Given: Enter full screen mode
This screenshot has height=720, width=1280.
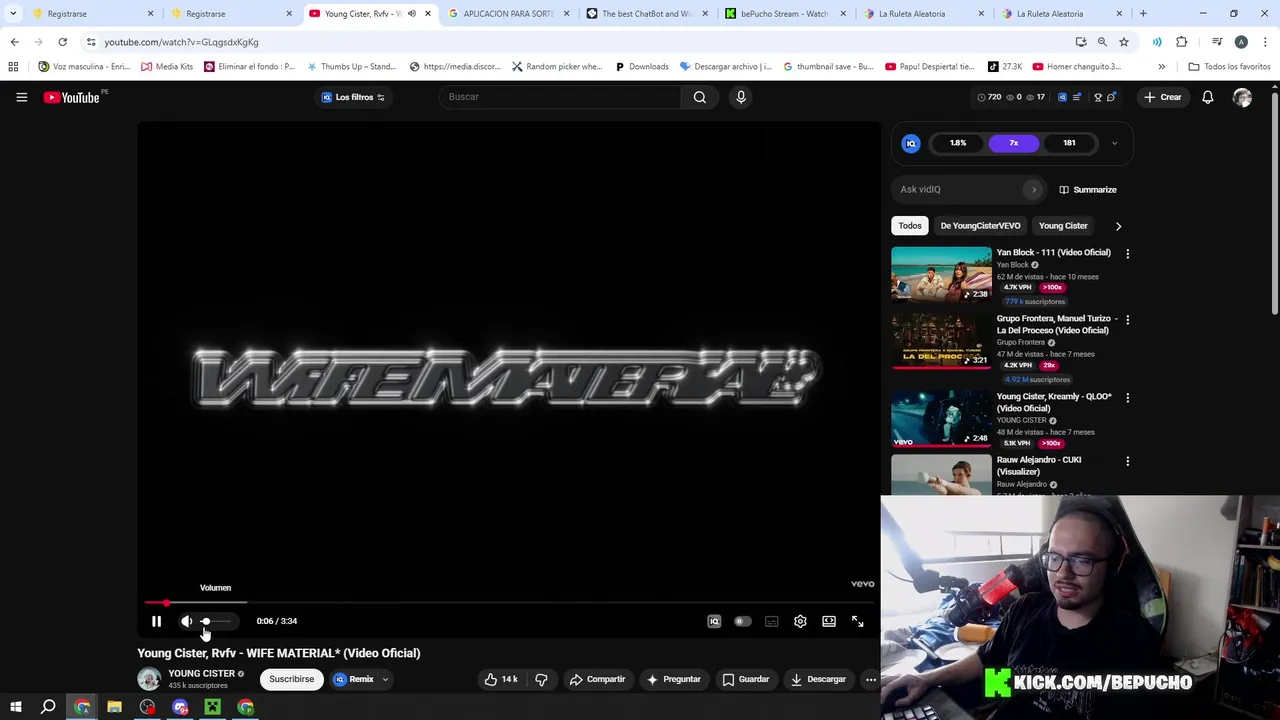Looking at the screenshot, I should pos(858,621).
